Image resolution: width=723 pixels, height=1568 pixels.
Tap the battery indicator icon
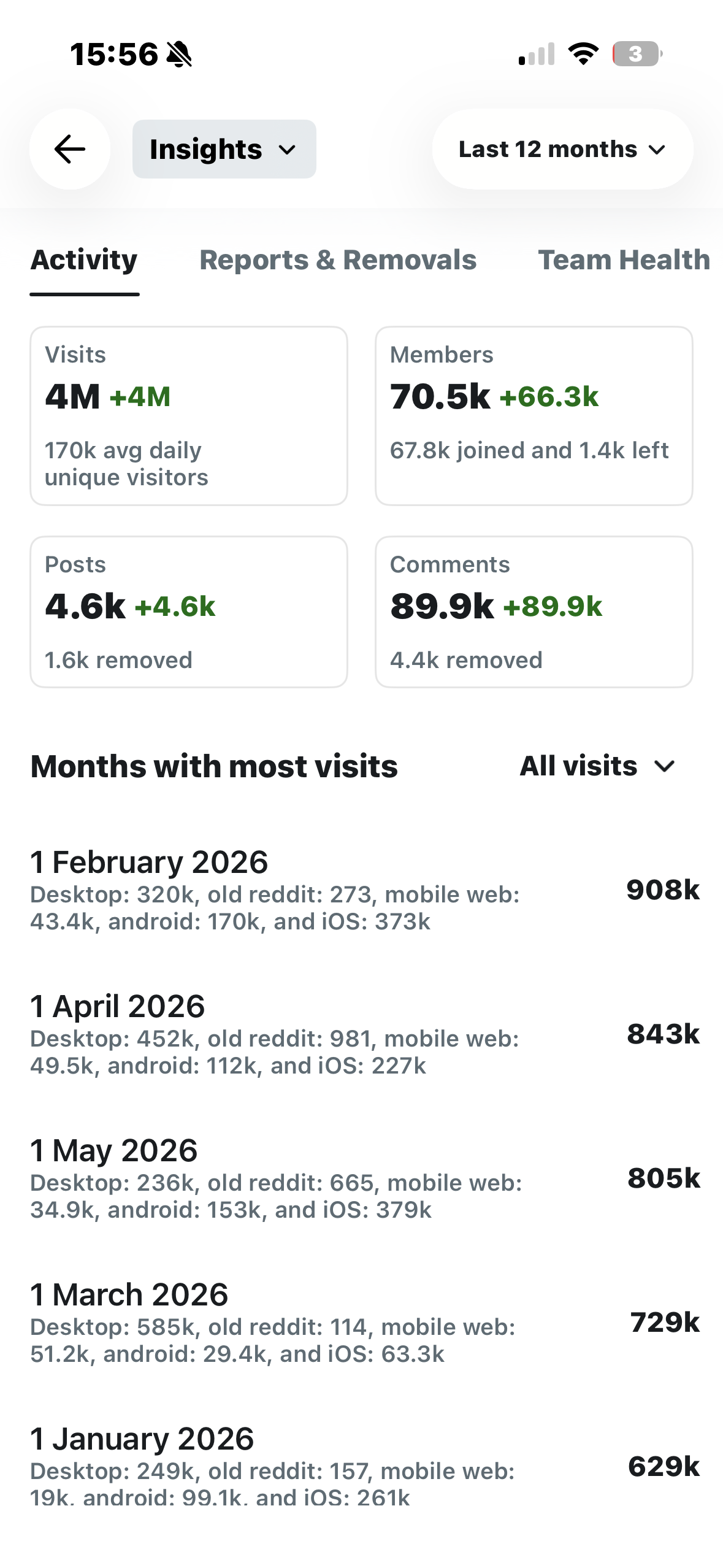point(637,54)
